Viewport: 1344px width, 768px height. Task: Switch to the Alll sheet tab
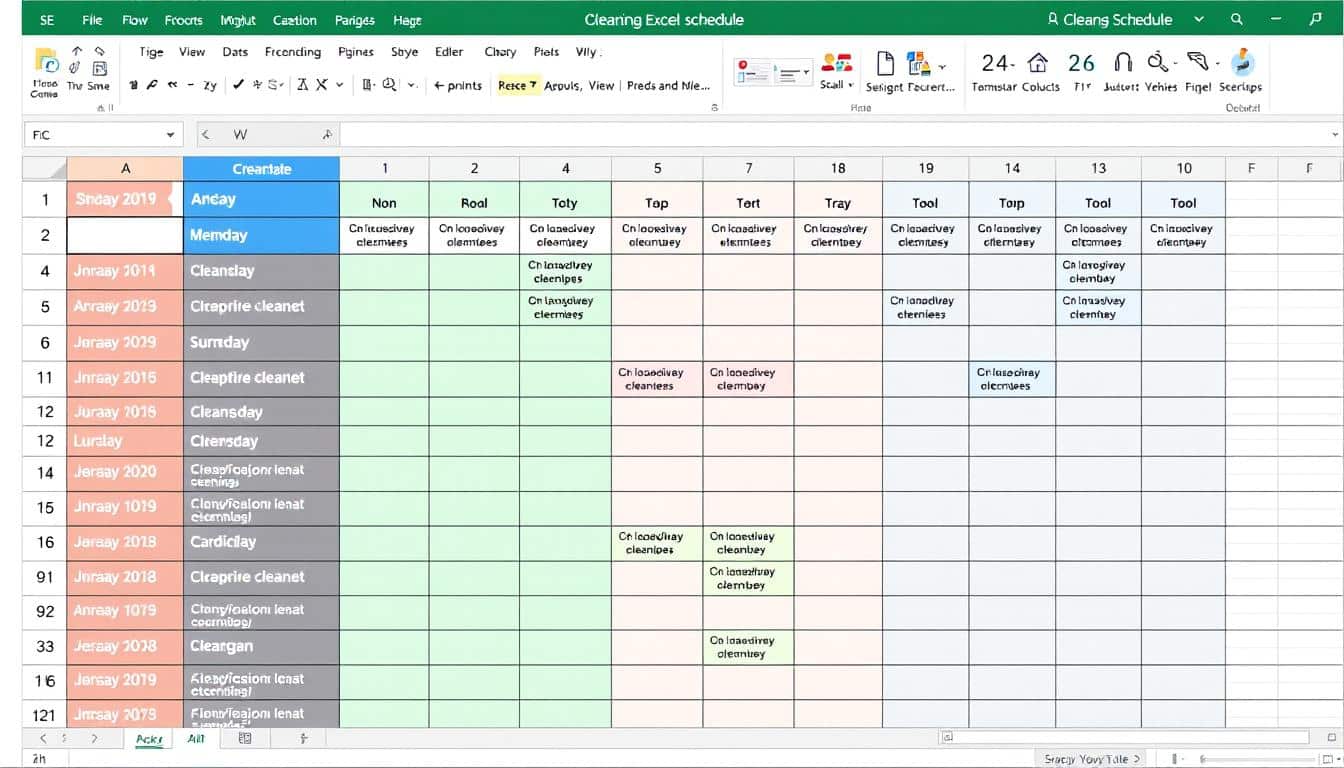194,738
